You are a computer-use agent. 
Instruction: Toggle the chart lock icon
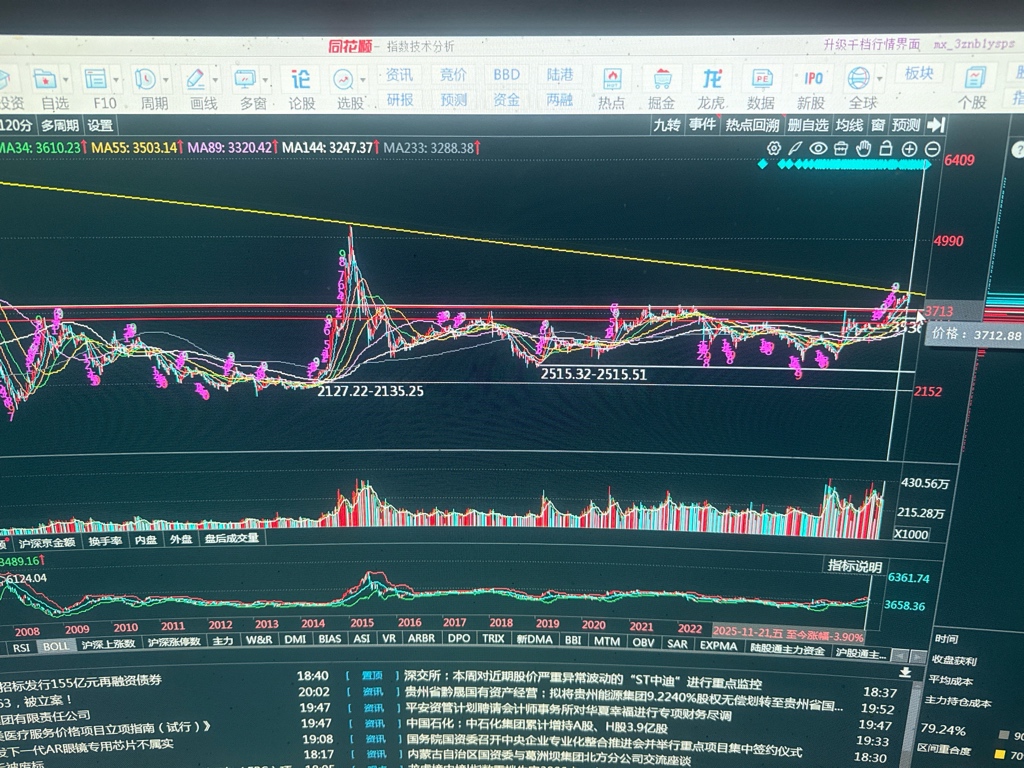tap(886, 148)
